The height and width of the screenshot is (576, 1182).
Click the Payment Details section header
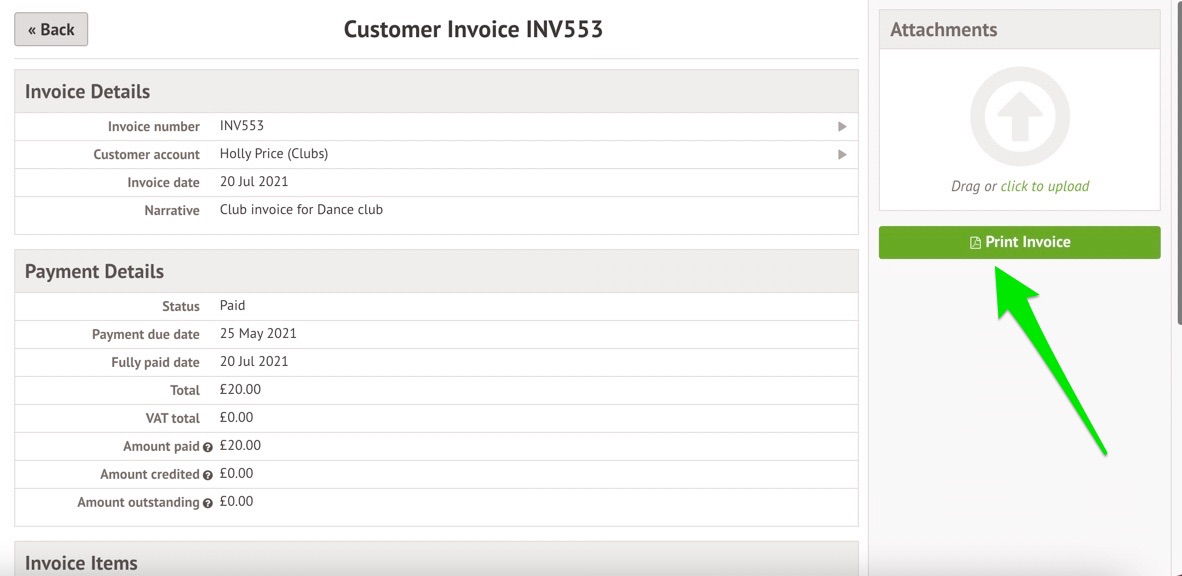click(x=94, y=272)
